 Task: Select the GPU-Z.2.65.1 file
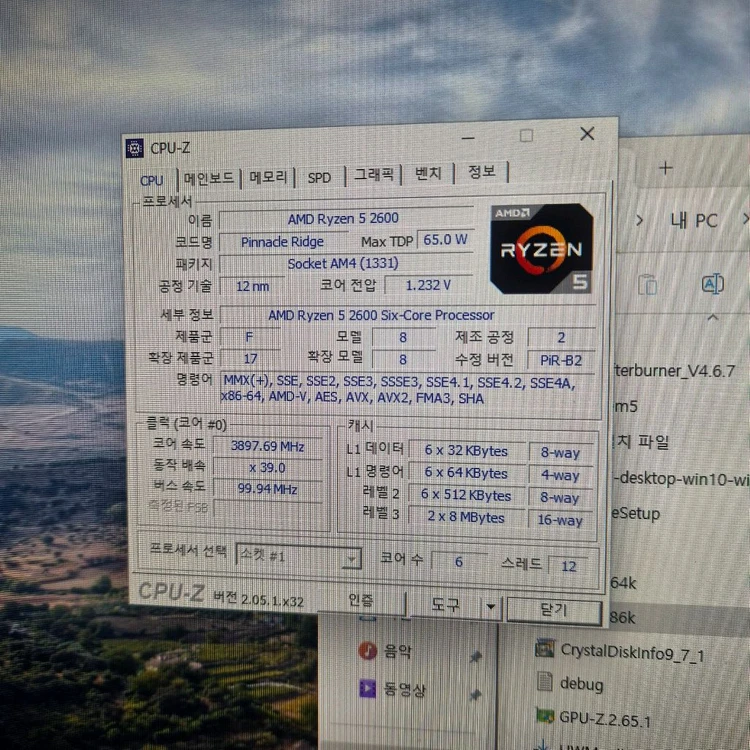tap(605, 719)
